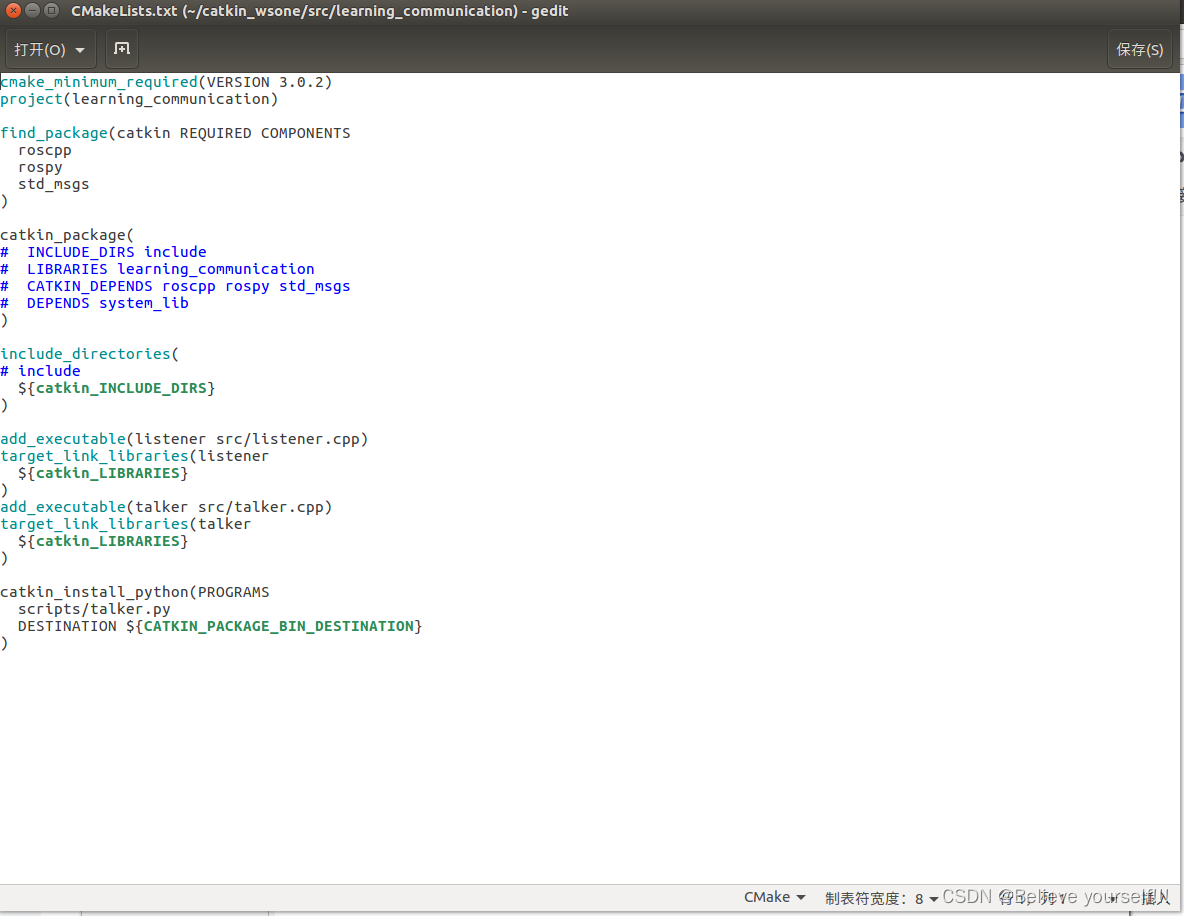The height and width of the screenshot is (916, 1184).
Task: Click the blue marker strip in the scrollbar overview
Action: tap(1179, 100)
